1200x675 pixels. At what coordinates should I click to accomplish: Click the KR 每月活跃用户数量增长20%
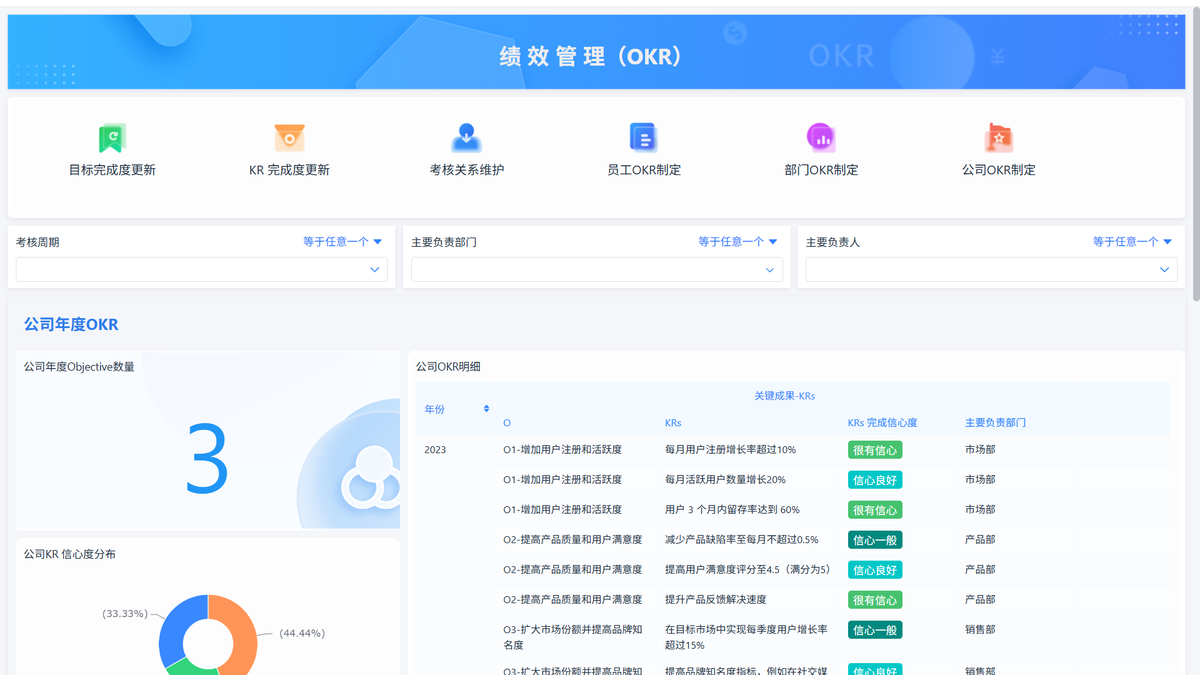(725, 480)
